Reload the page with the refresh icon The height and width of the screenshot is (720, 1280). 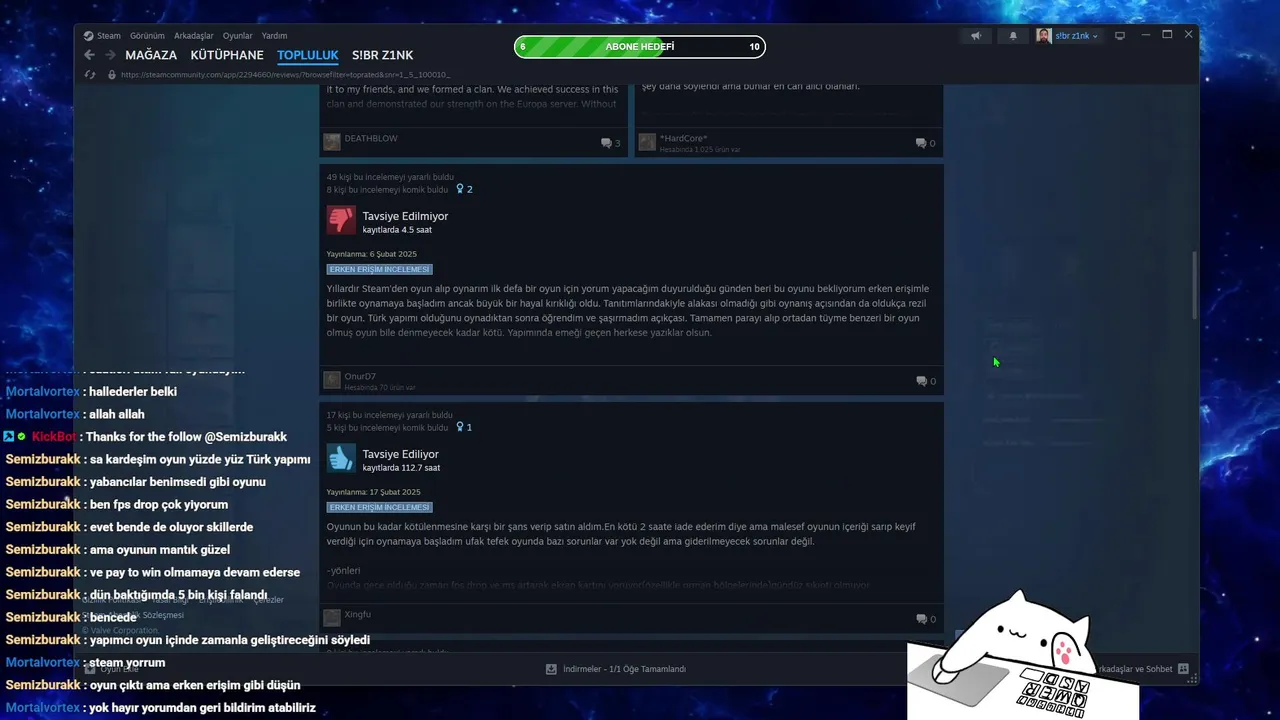90,75
